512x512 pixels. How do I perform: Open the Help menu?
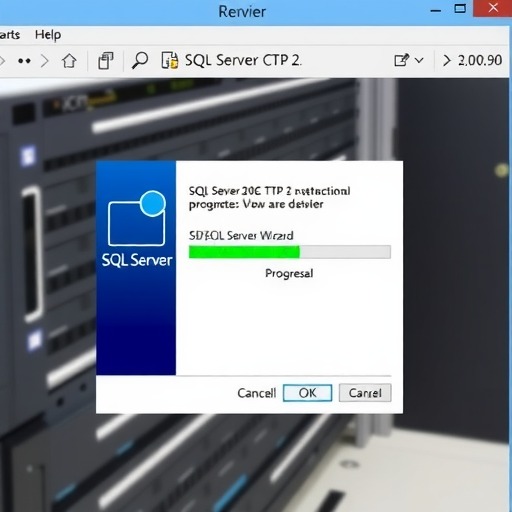point(48,34)
